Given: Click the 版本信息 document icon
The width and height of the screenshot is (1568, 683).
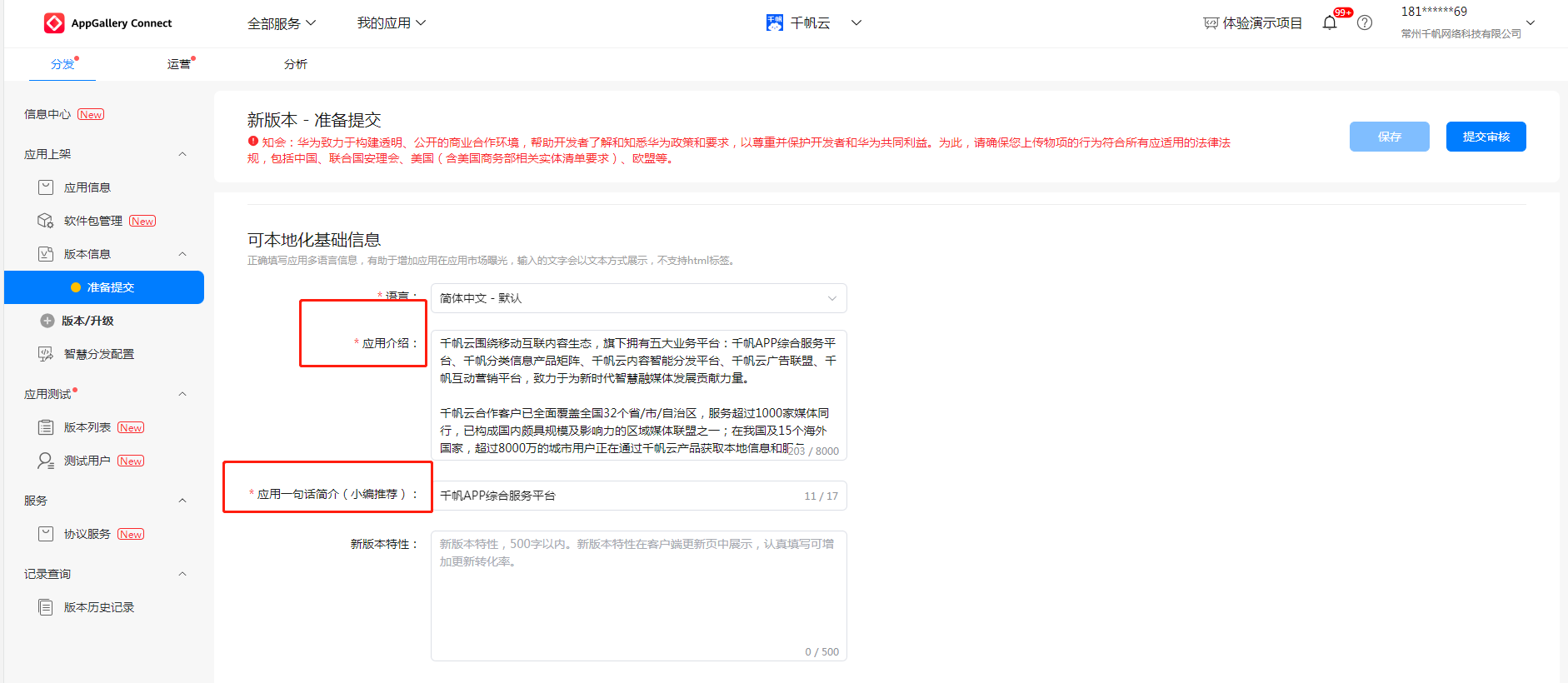Looking at the screenshot, I should [x=46, y=254].
